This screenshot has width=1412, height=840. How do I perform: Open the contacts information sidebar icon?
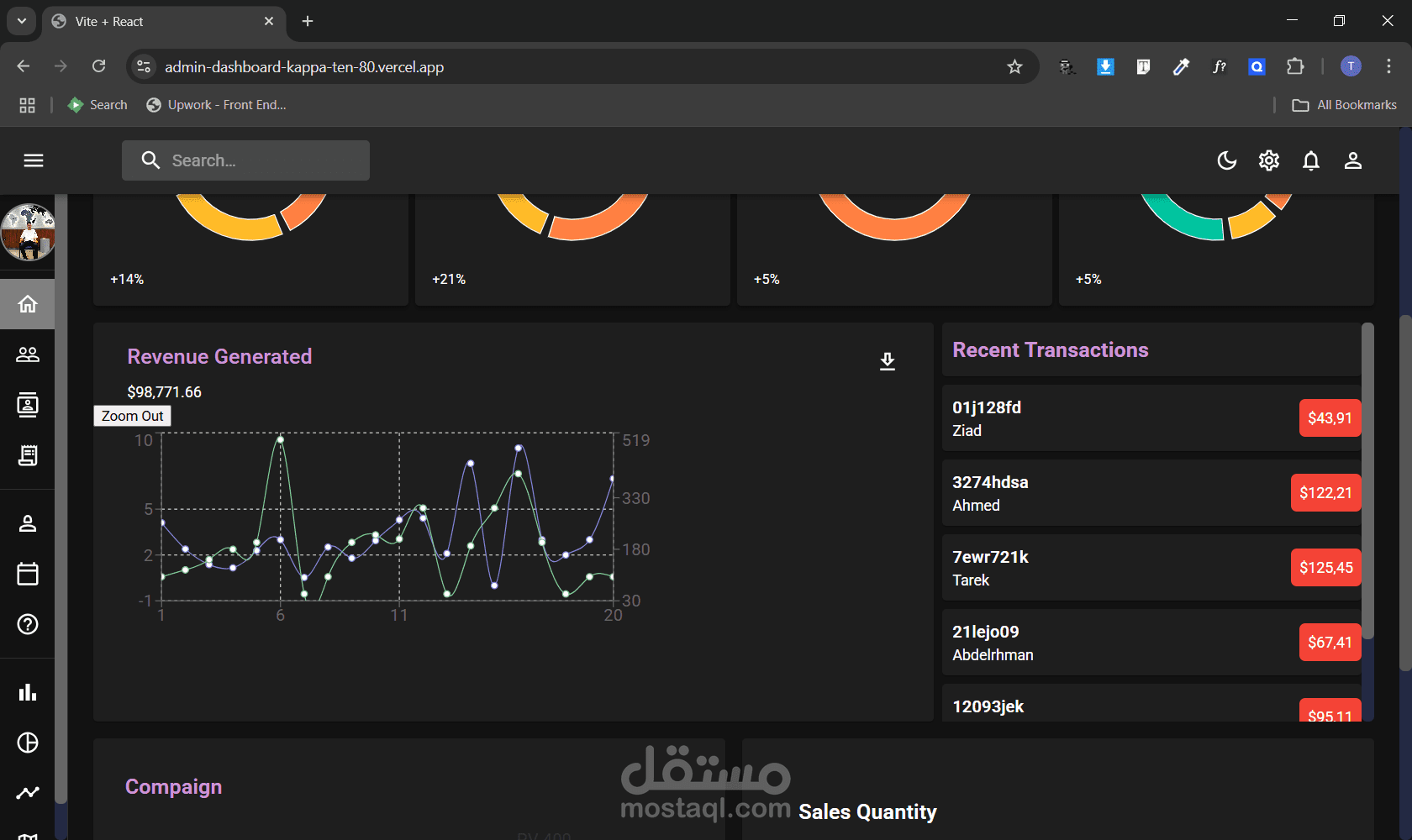[28, 405]
